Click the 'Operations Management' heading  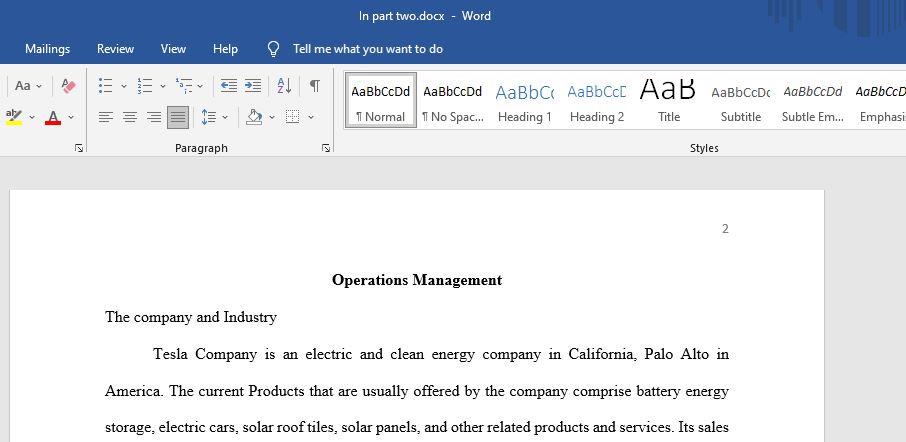[417, 280]
